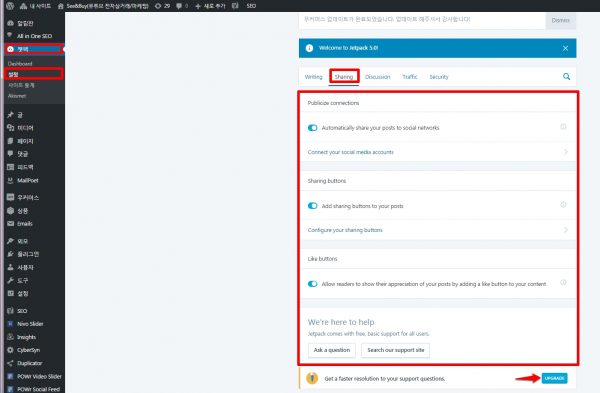Click the info icon beside the like button option
600x393 pixels.
[563, 282]
